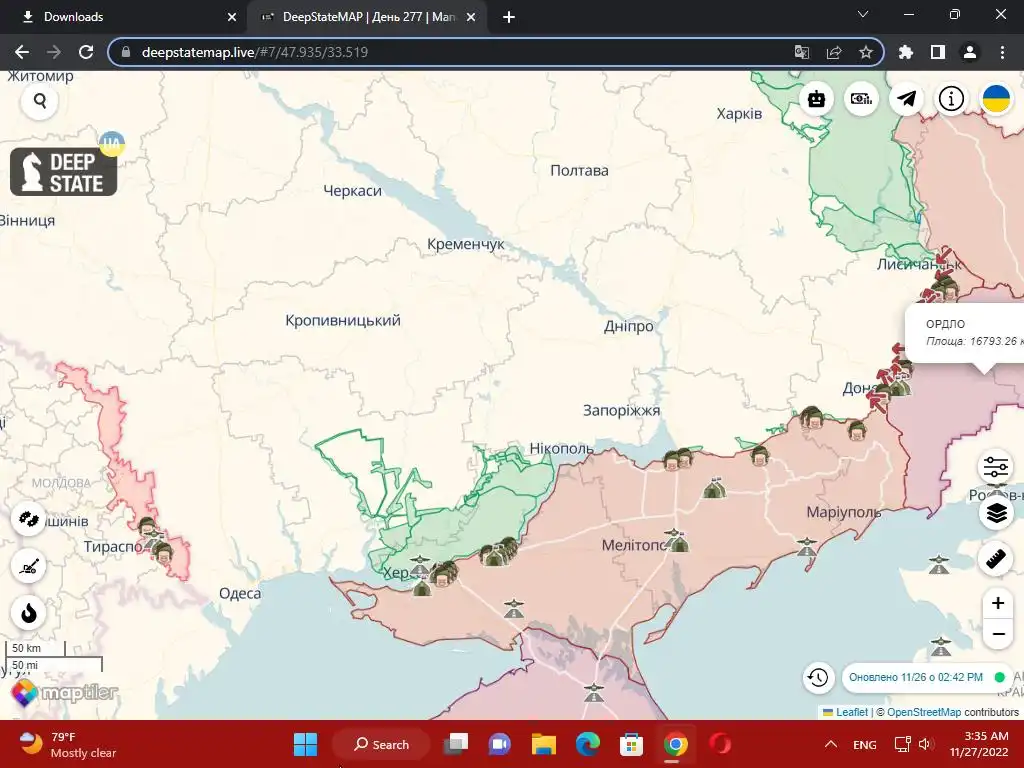Expand the tab search chevron
The width and height of the screenshot is (1024, 768).
pos(863,14)
